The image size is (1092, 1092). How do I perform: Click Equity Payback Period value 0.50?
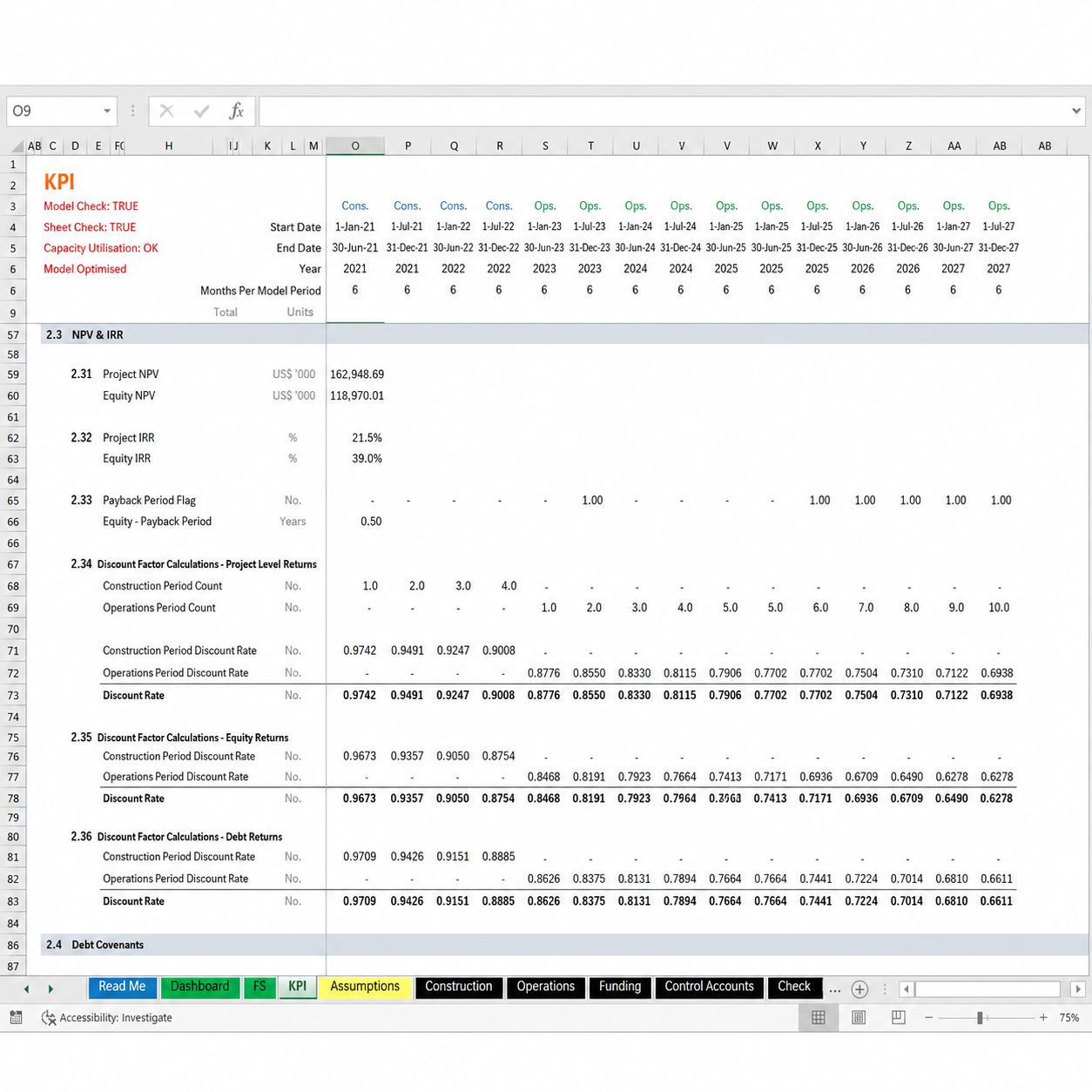(x=371, y=522)
